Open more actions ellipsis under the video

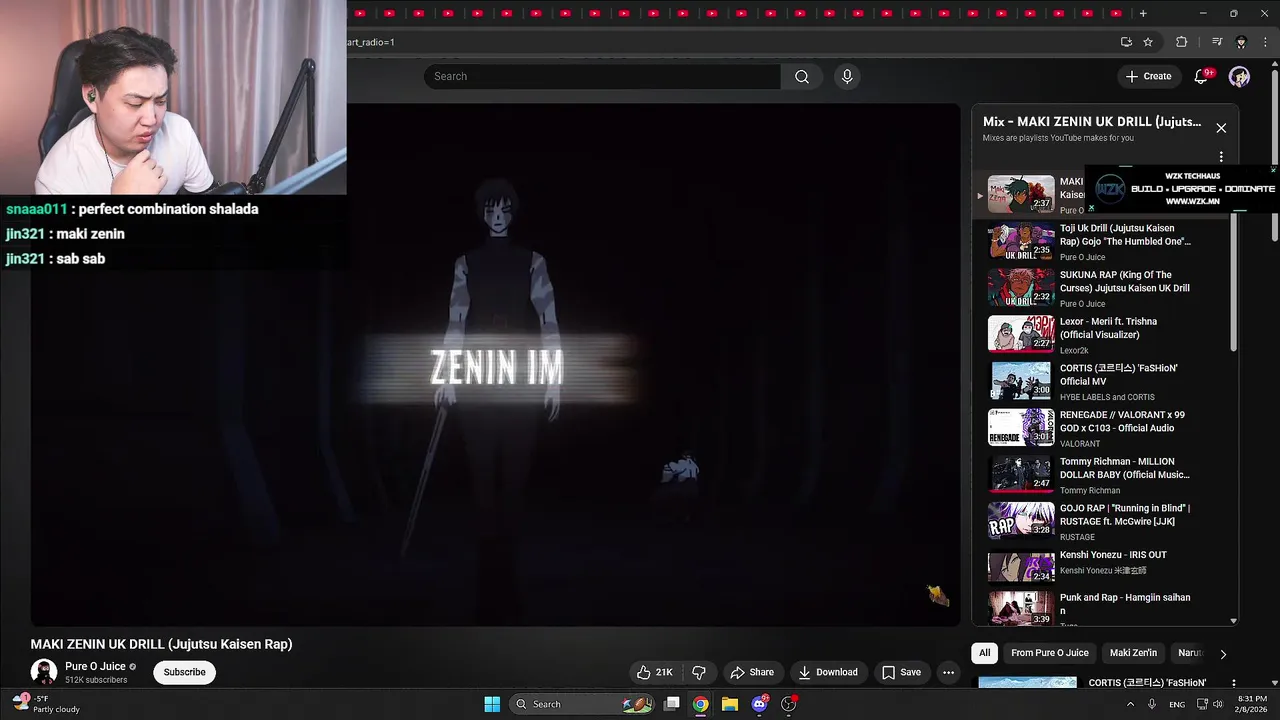point(948,672)
